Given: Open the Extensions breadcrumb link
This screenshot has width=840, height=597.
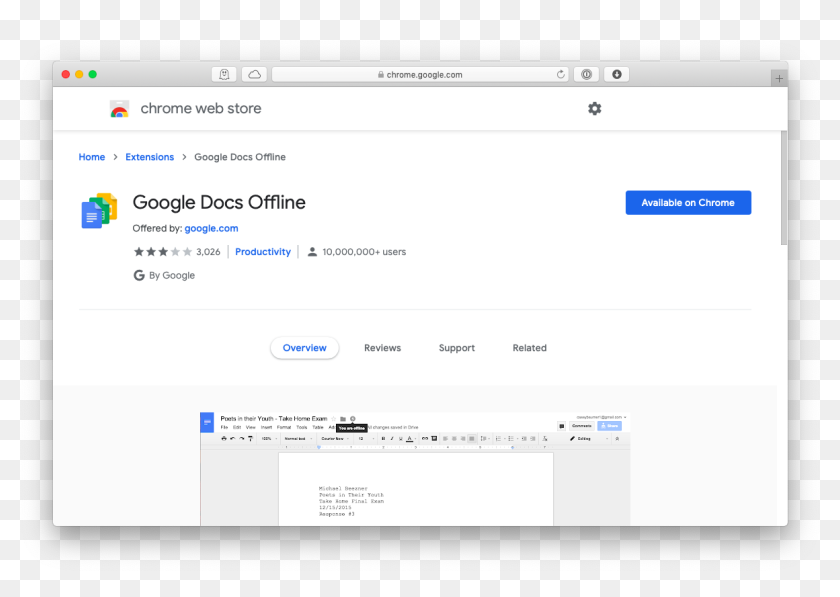Looking at the screenshot, I should pos(149,157).
